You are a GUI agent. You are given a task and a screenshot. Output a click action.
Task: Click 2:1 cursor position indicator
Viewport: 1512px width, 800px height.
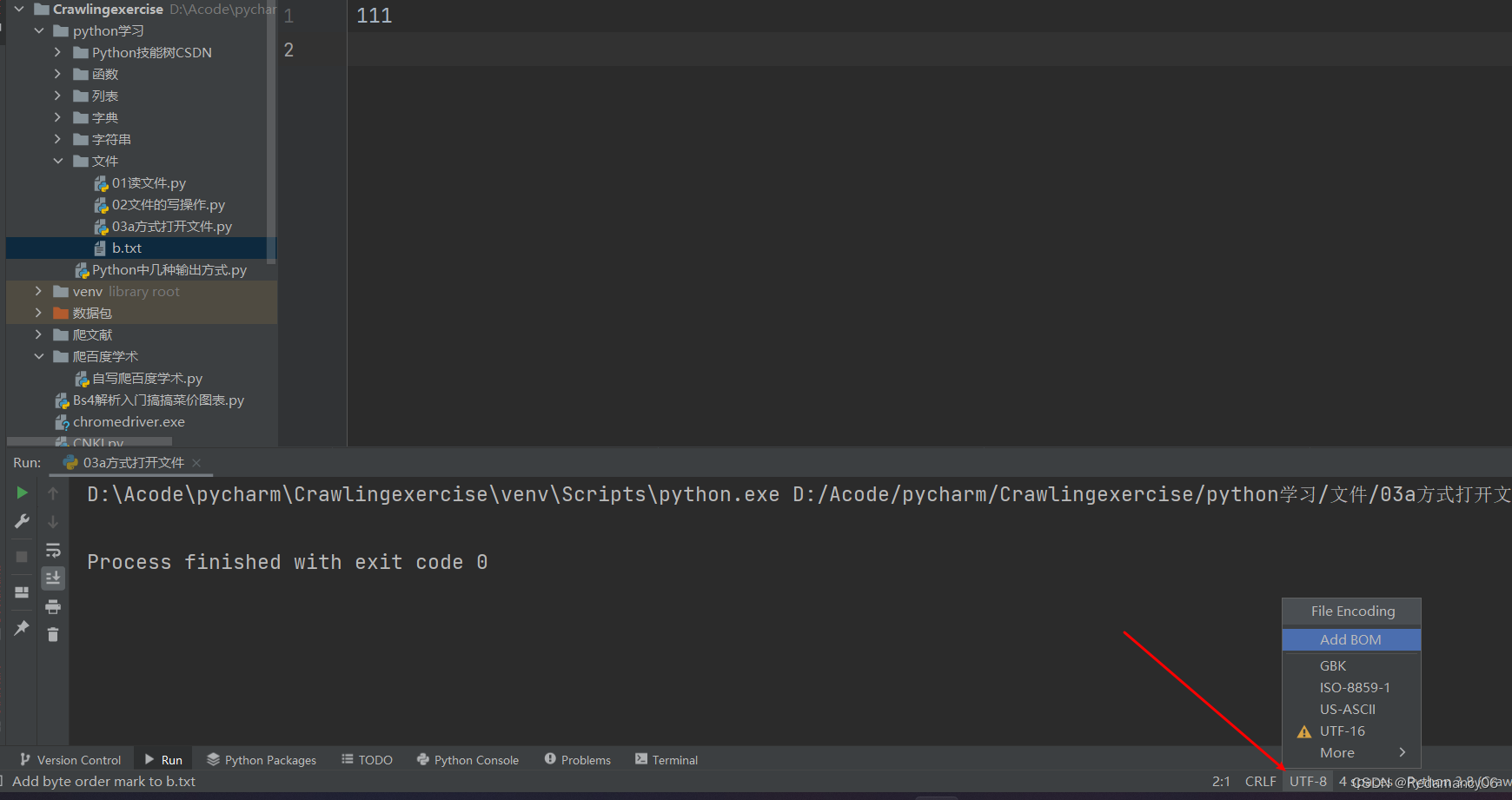coord(1221,782)
